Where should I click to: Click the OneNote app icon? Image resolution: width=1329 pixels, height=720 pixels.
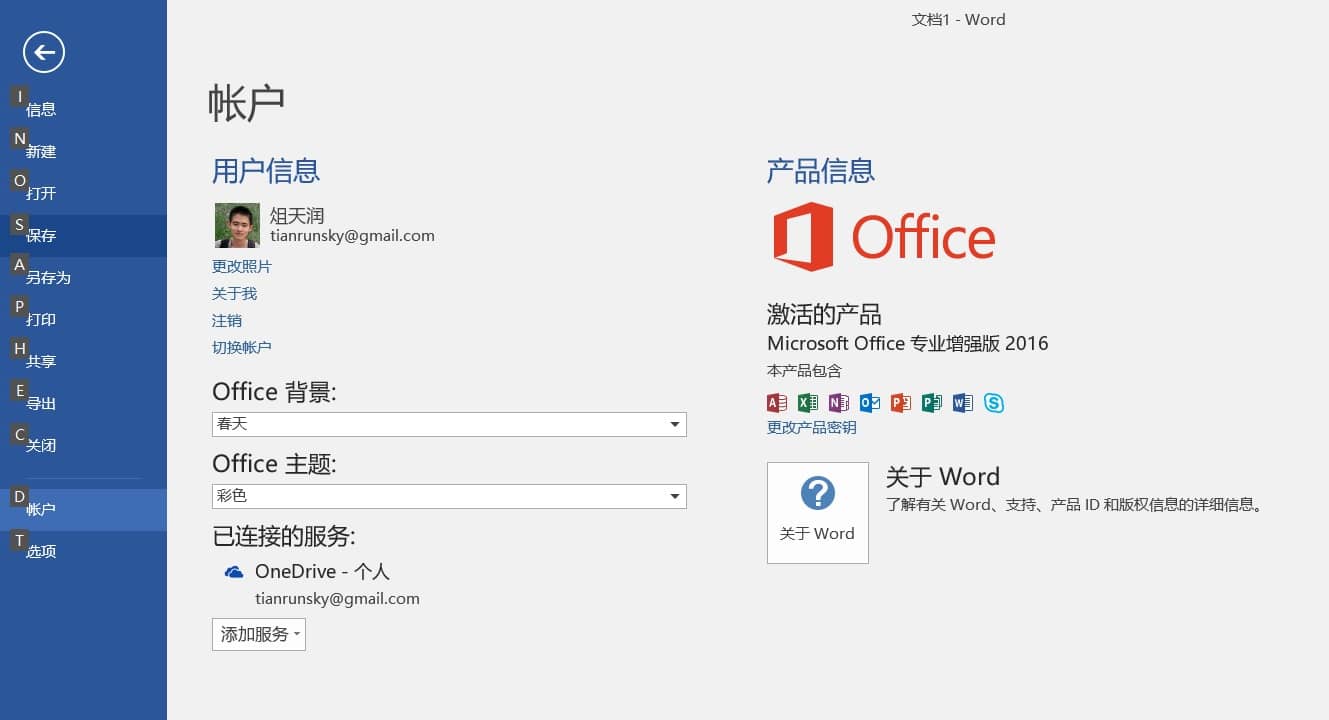838,402
